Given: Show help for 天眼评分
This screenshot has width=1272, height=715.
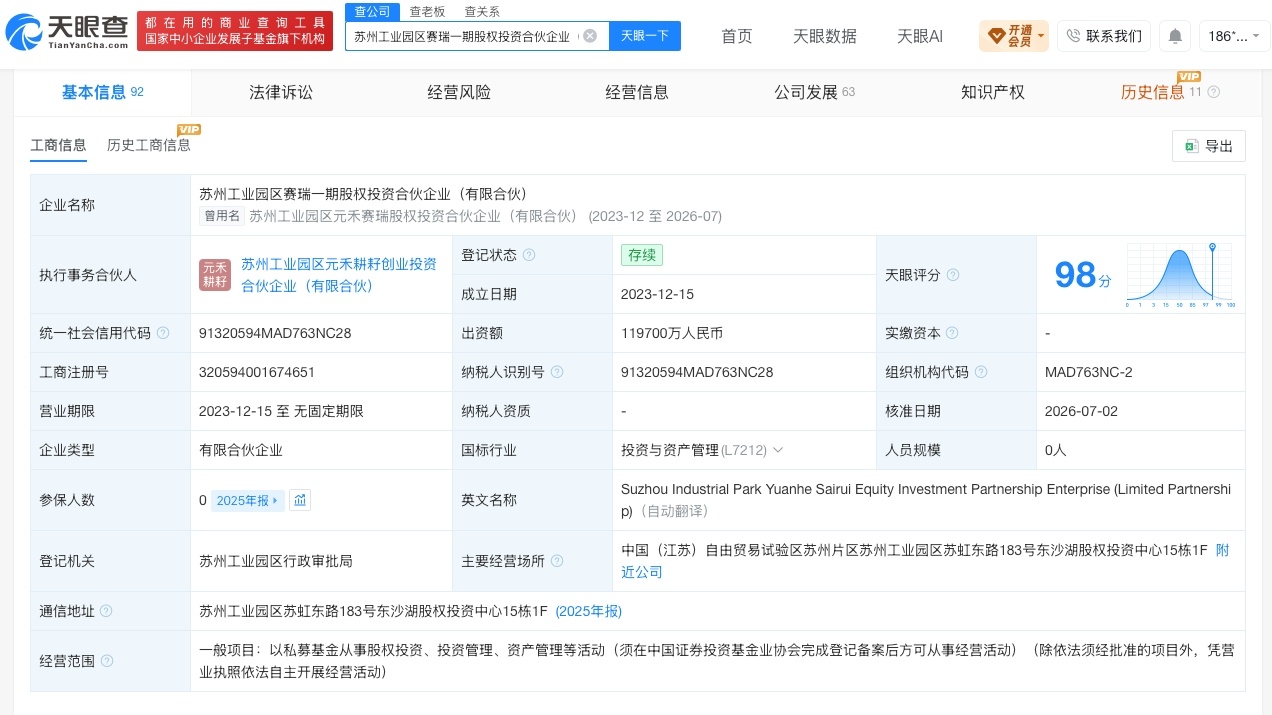Looking at the screenshot, I should [953, 275].
